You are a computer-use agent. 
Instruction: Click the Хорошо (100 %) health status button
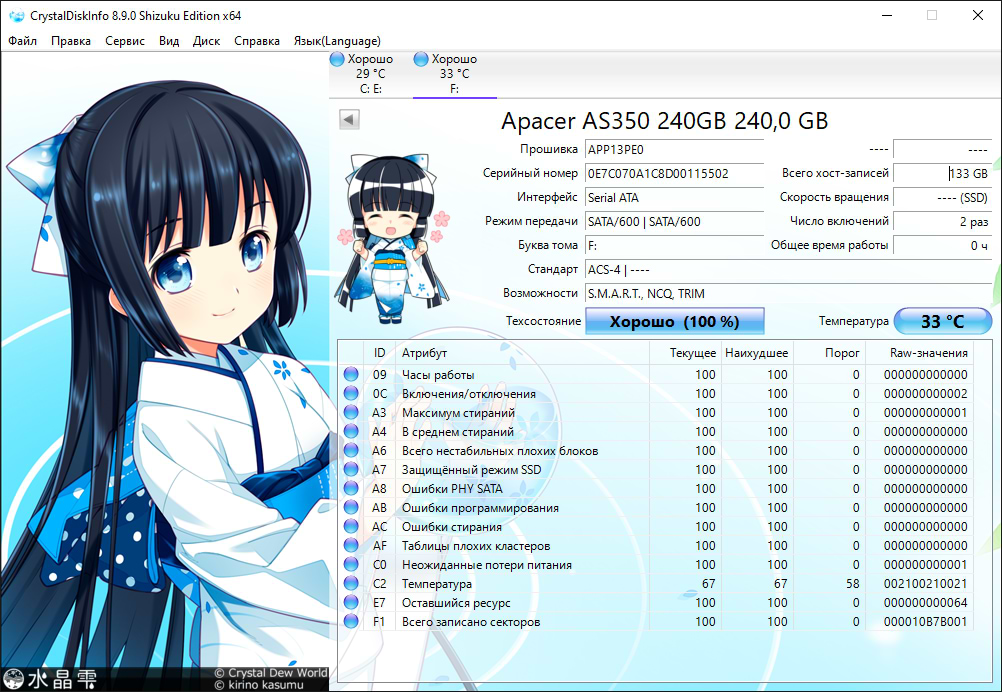(x=674, y=322)
